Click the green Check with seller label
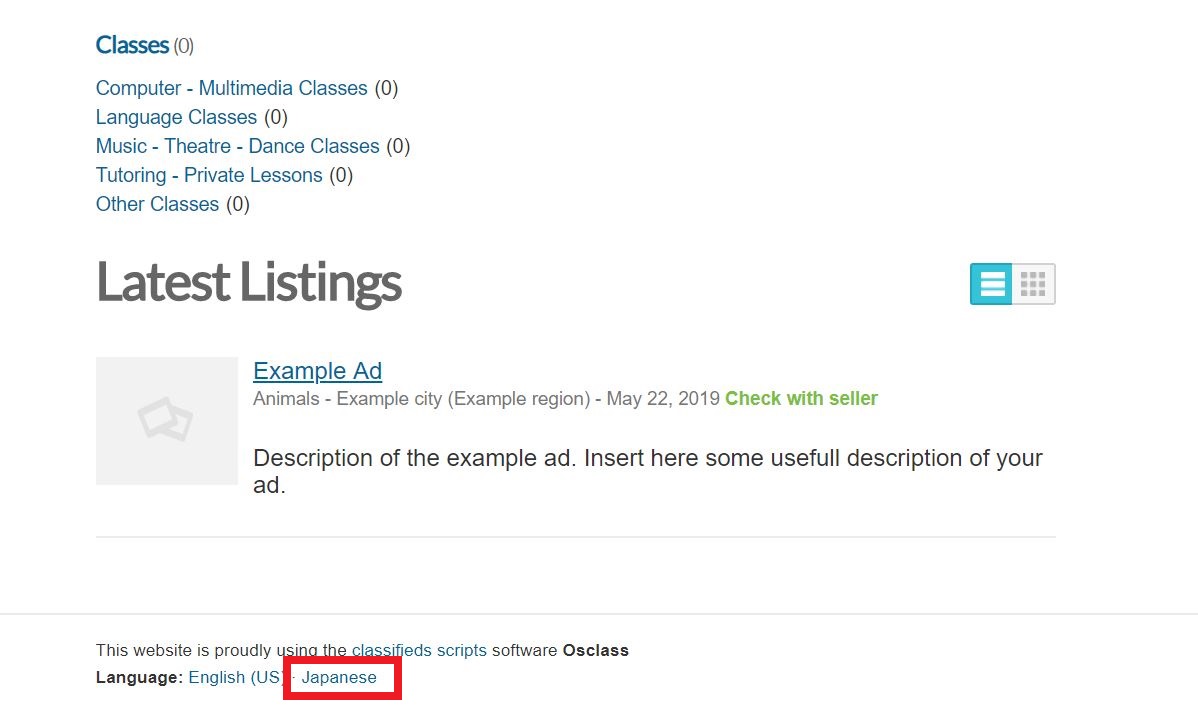This screenshot has width=1198, height=718. click(801, 398)
